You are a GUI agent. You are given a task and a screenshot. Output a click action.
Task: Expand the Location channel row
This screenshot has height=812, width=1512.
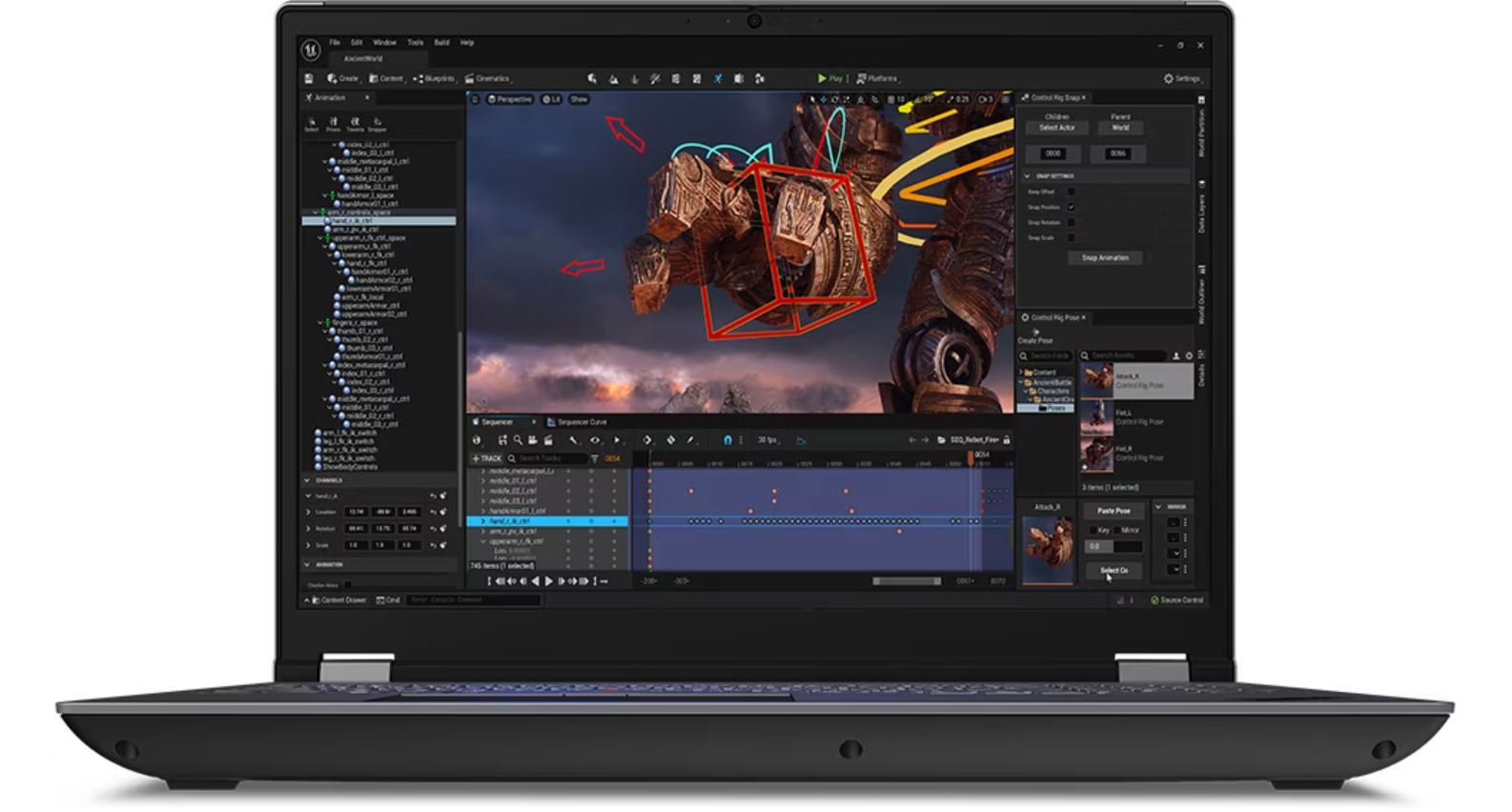[x=308, y=512]
